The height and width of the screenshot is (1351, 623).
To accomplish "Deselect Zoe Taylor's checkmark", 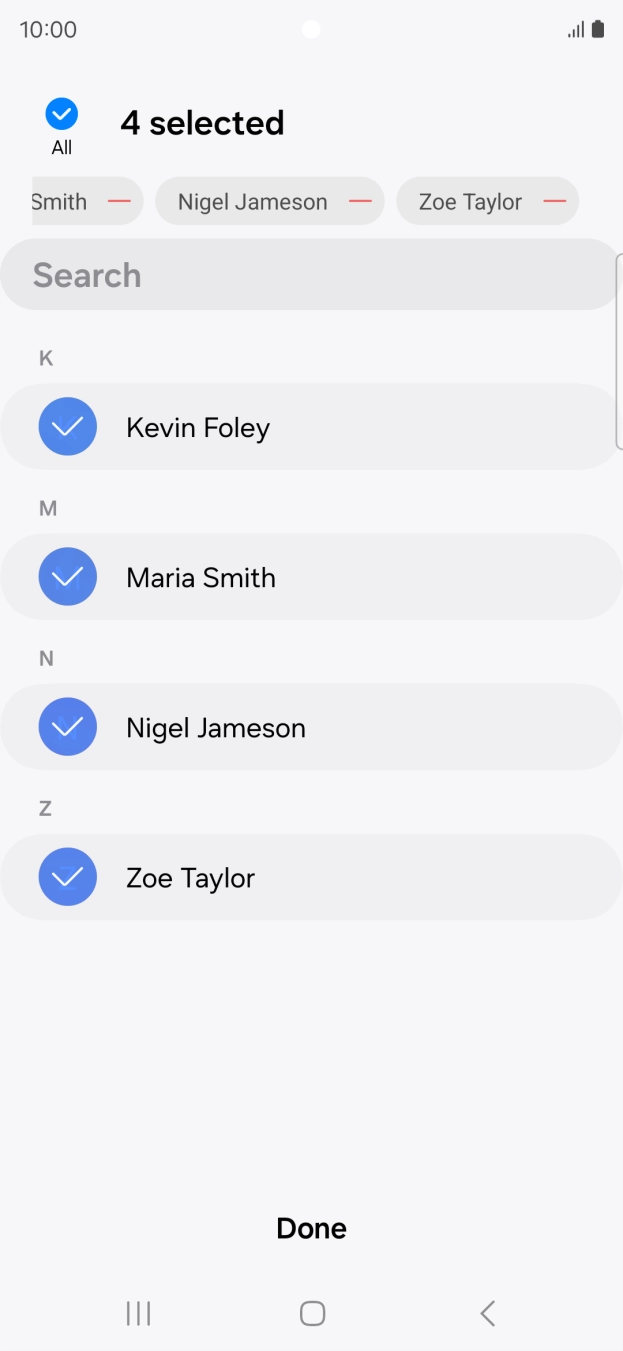I will (68, 877).
